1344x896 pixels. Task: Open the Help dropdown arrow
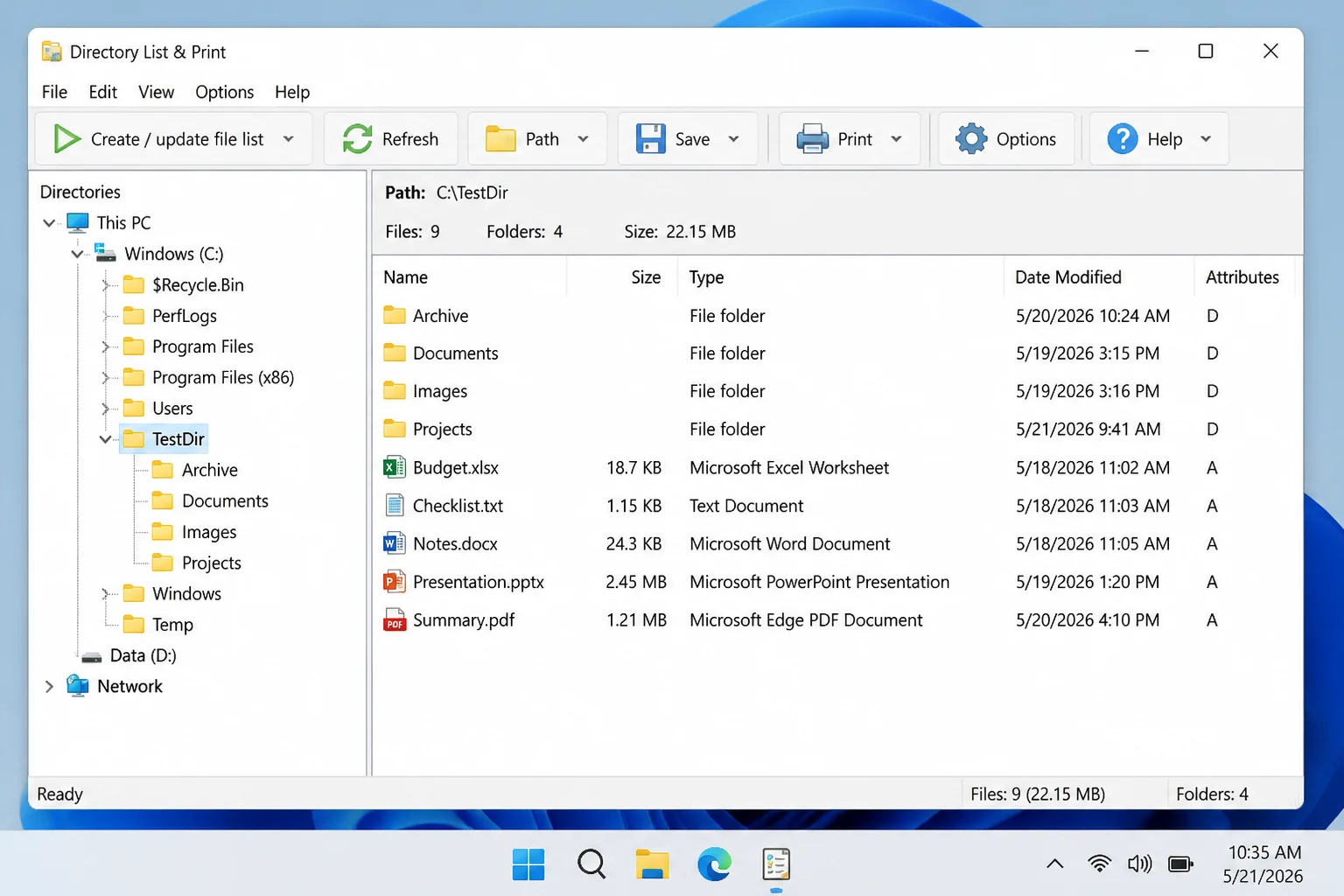tap(1206, 139)
